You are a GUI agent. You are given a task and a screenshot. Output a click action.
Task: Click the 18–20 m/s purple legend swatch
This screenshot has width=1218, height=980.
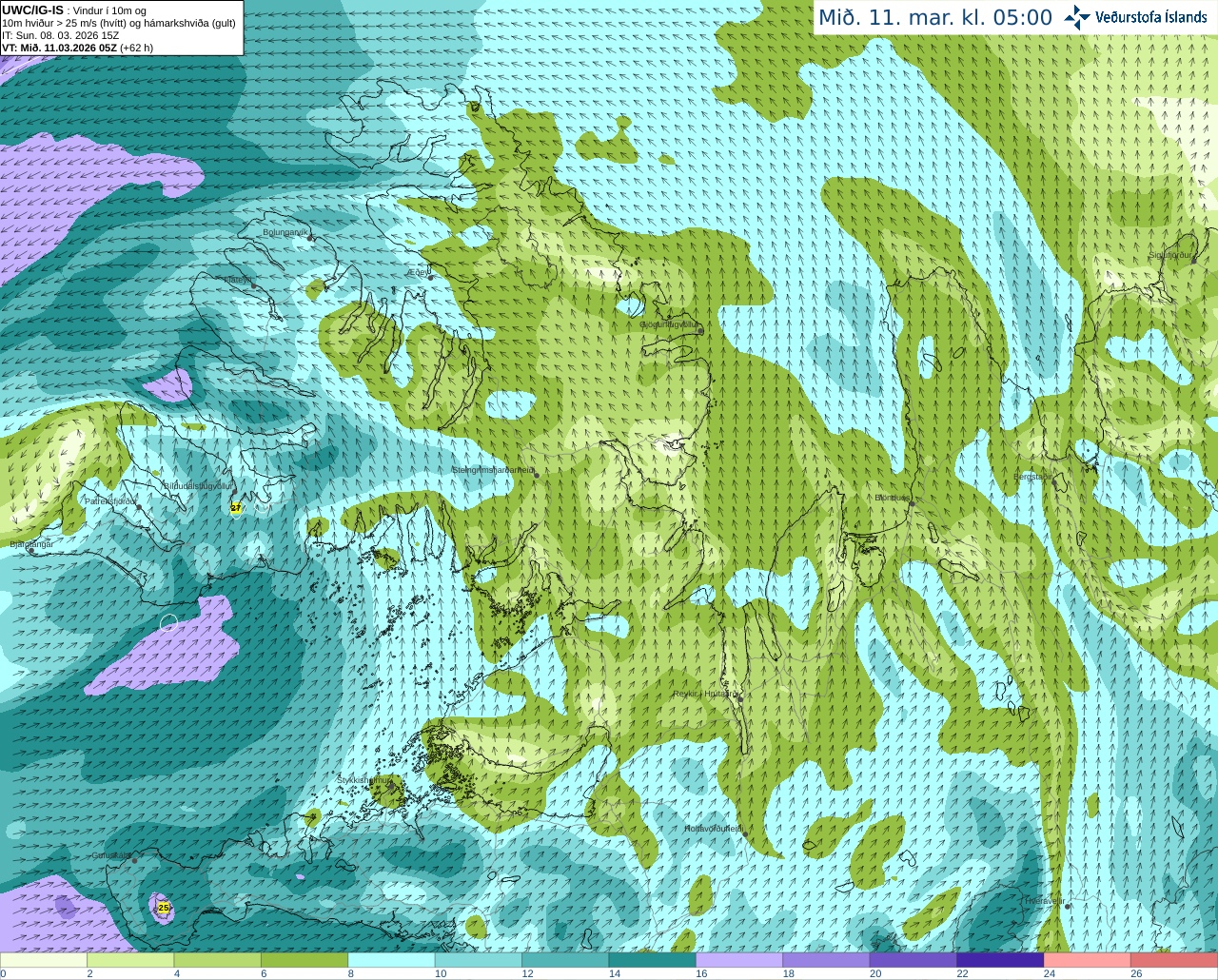pos(827,960)
